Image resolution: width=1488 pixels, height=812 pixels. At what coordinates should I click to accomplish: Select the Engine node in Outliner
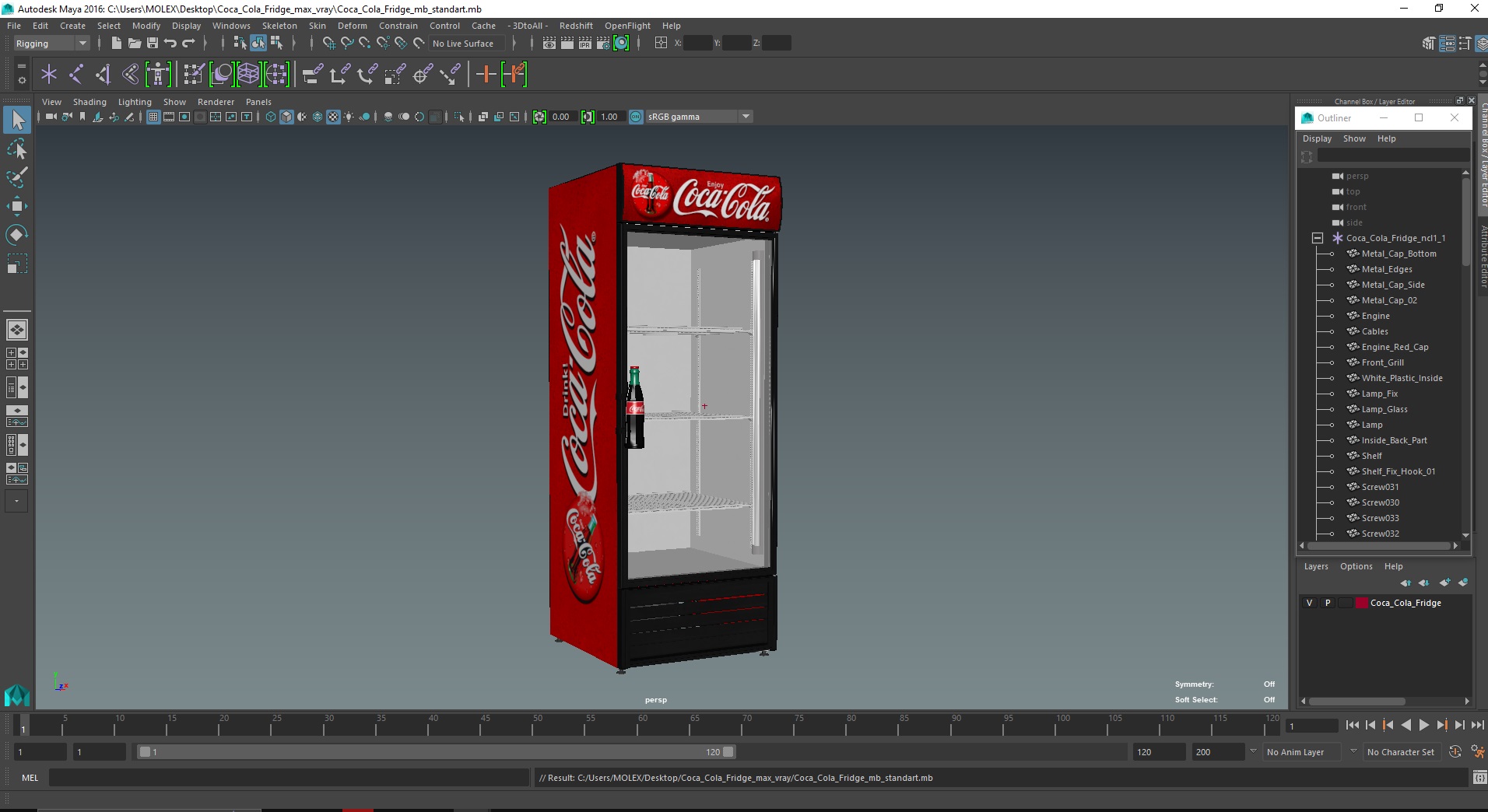(x=1375, y=316)
